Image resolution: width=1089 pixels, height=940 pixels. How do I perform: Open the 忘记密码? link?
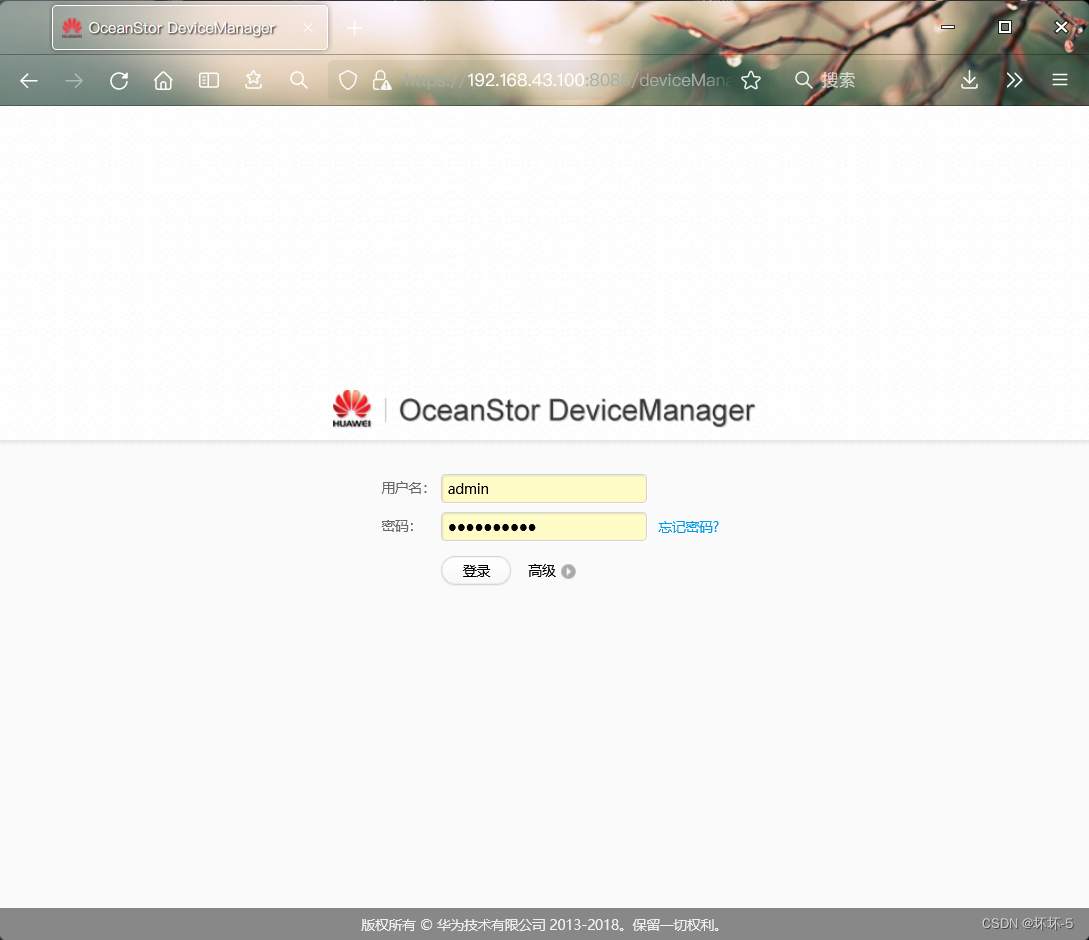coord(688,527)
